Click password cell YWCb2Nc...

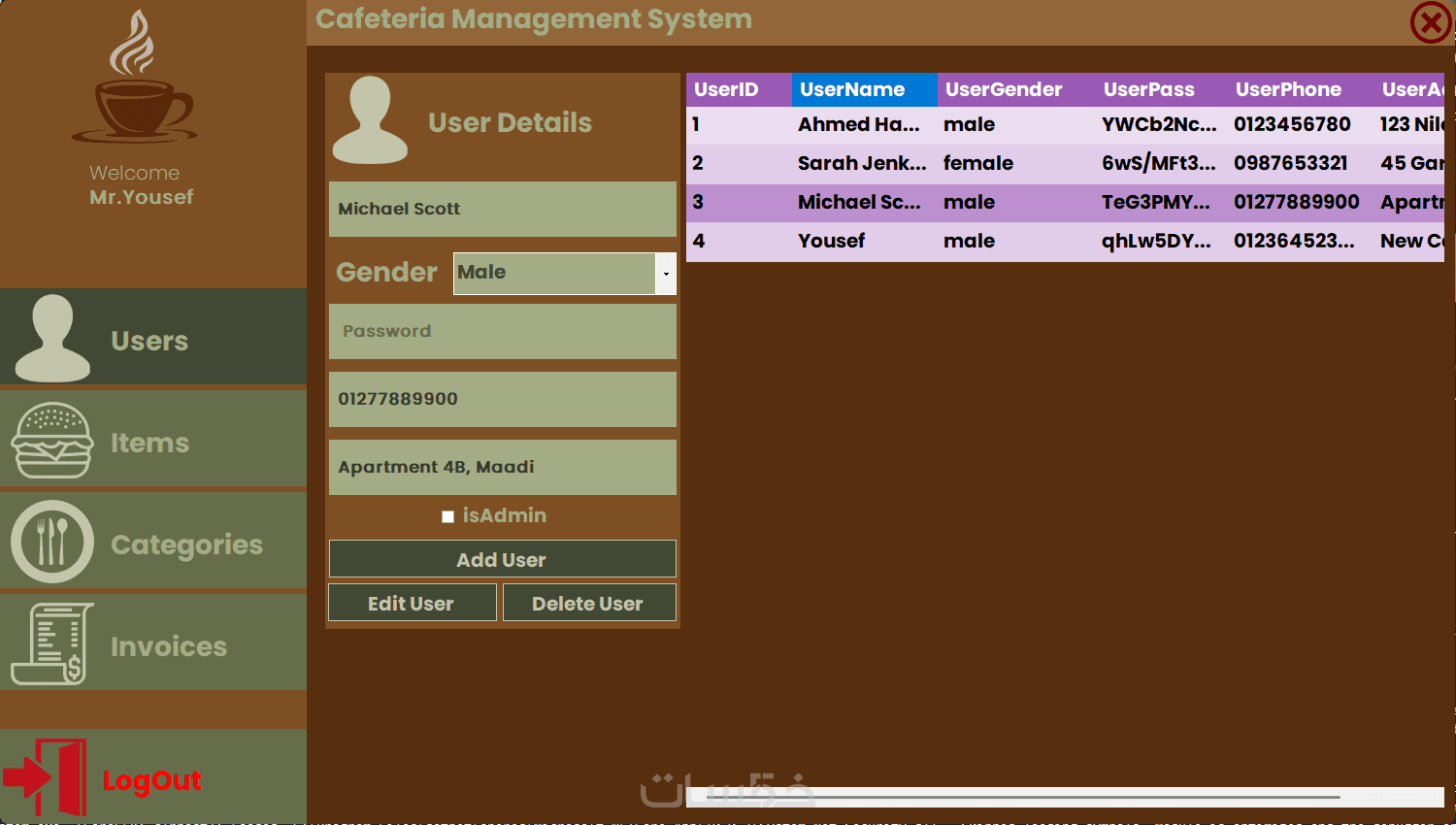click(1162, 124)
